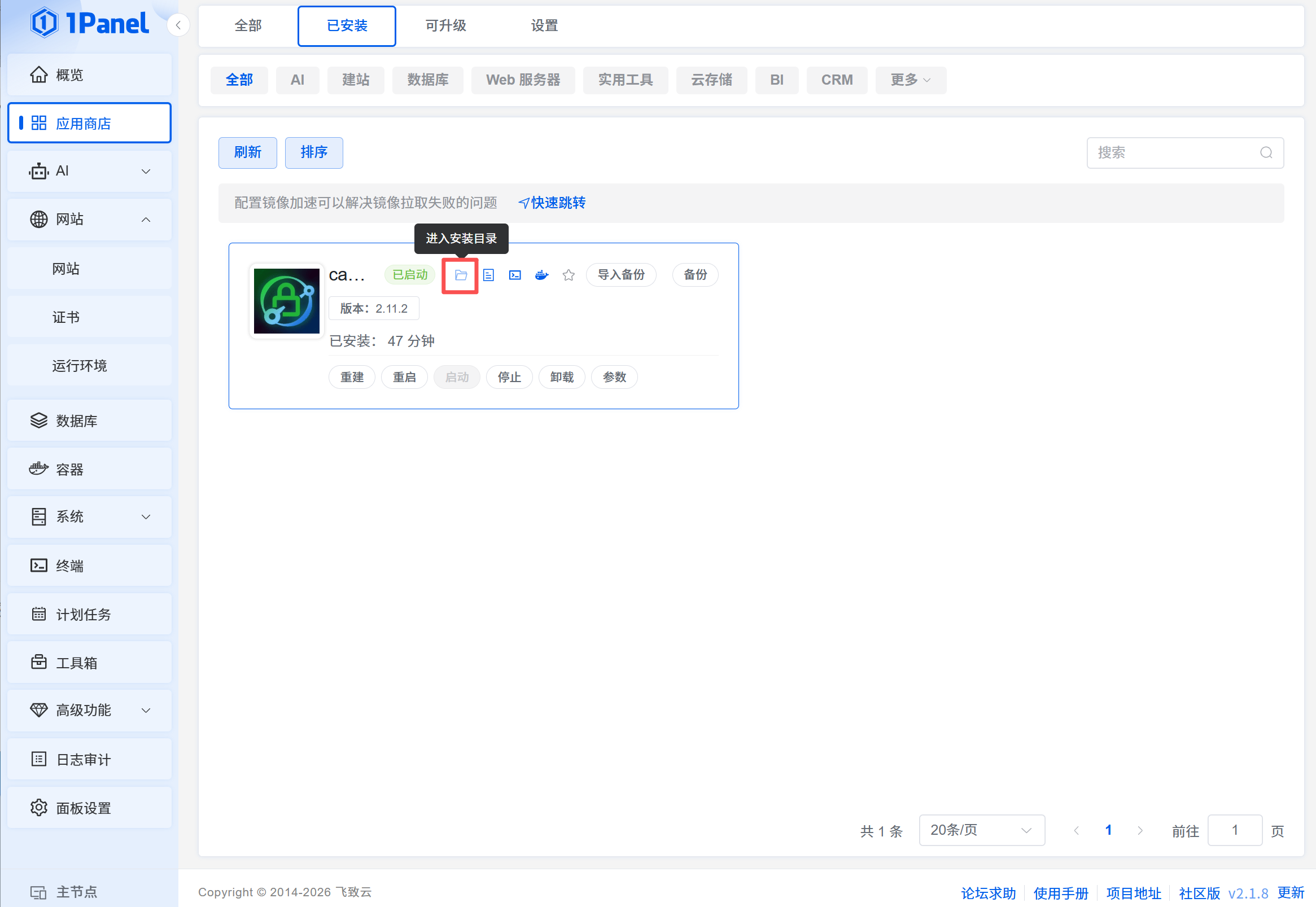Select the 数据库 category filter
This screenshot has width=1316, height=907.
click(x=427, y=80)
